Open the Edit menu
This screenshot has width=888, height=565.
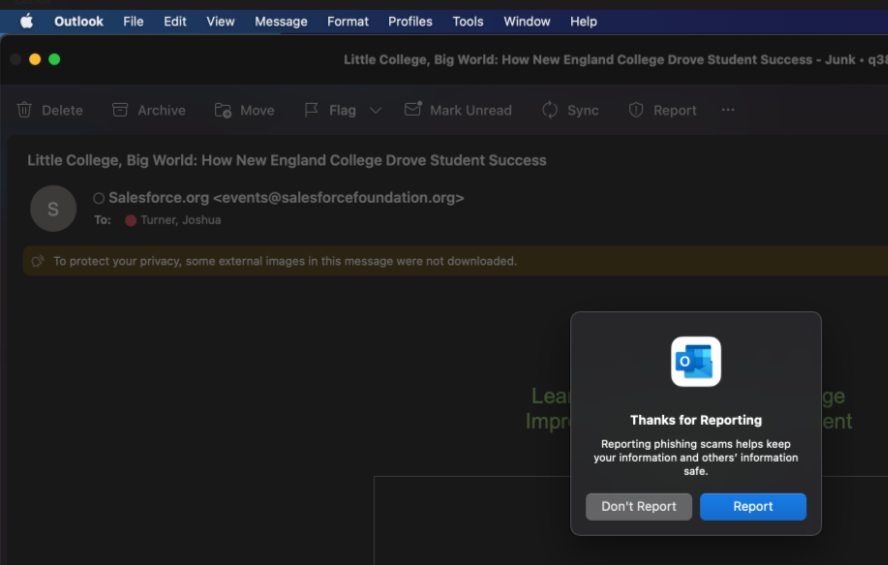(x=175, y=22)
